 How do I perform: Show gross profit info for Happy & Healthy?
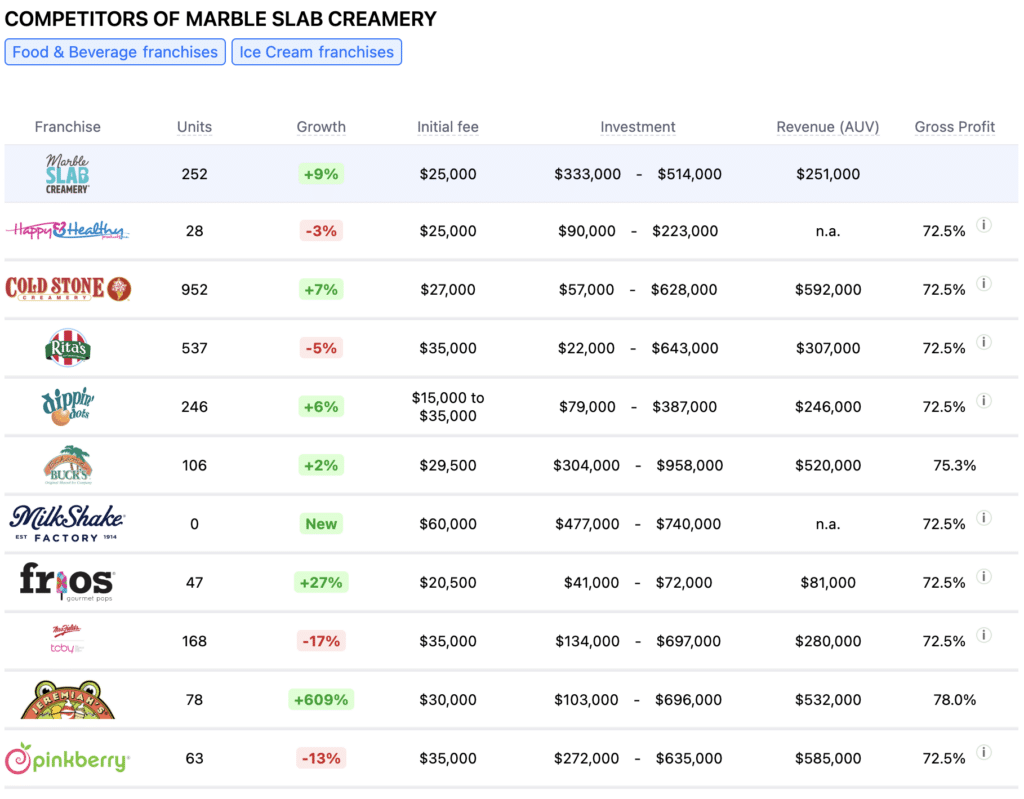[984, 225]
